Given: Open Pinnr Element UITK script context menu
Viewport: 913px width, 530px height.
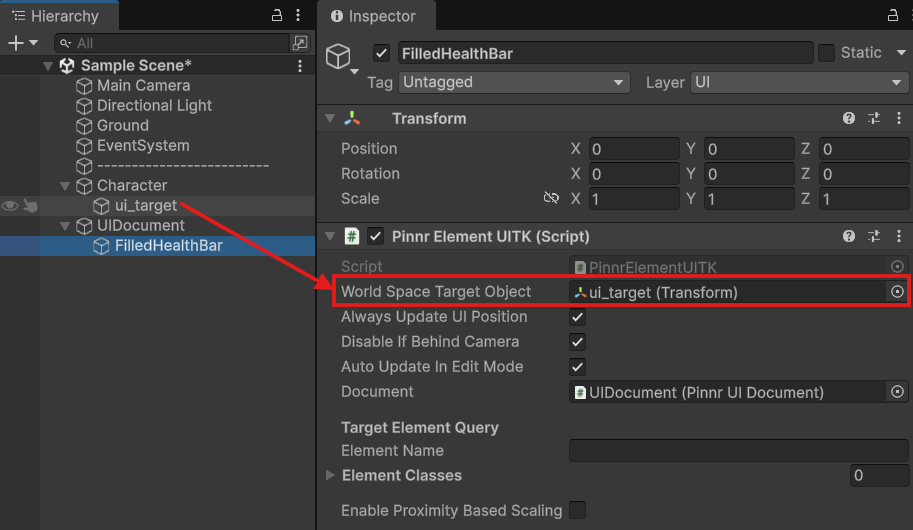Looking at the screenshot, I should (897, 237).
